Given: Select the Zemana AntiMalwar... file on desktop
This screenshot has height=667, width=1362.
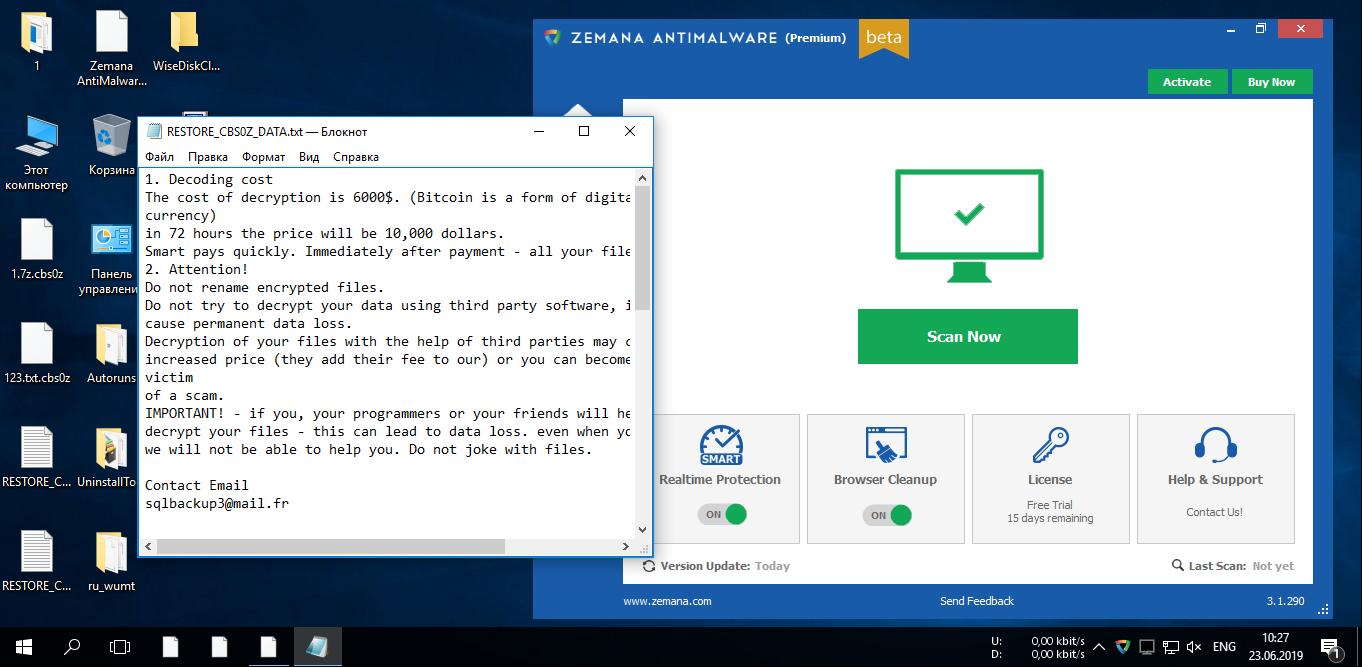Looking at the screenshot, I should pos(112,48).
